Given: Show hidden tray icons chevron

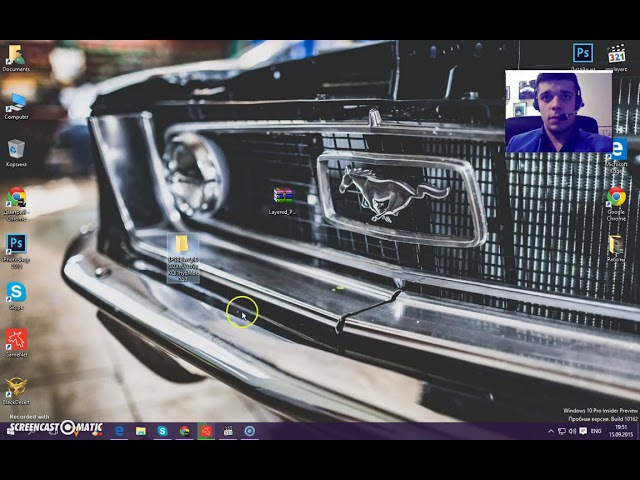Looking at the screenshot, I should pyautogui.click(x=551, y=431).
